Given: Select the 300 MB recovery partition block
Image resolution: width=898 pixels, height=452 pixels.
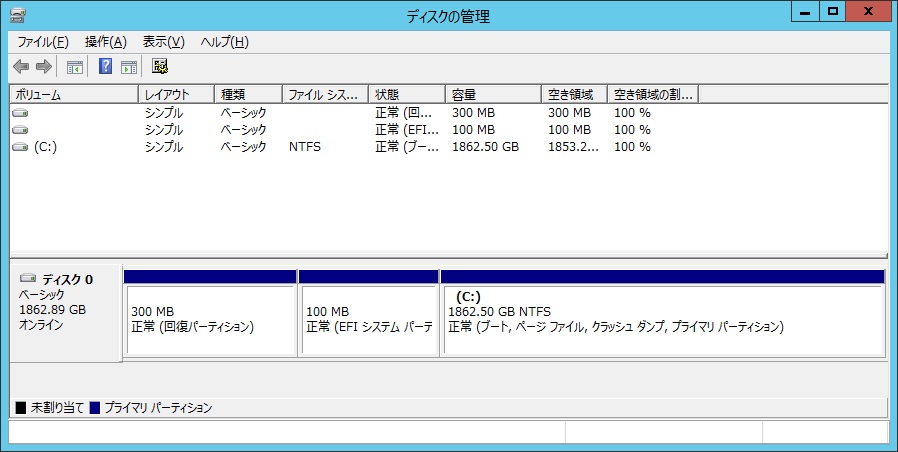Looking at the screenshot, I should 210,319.
